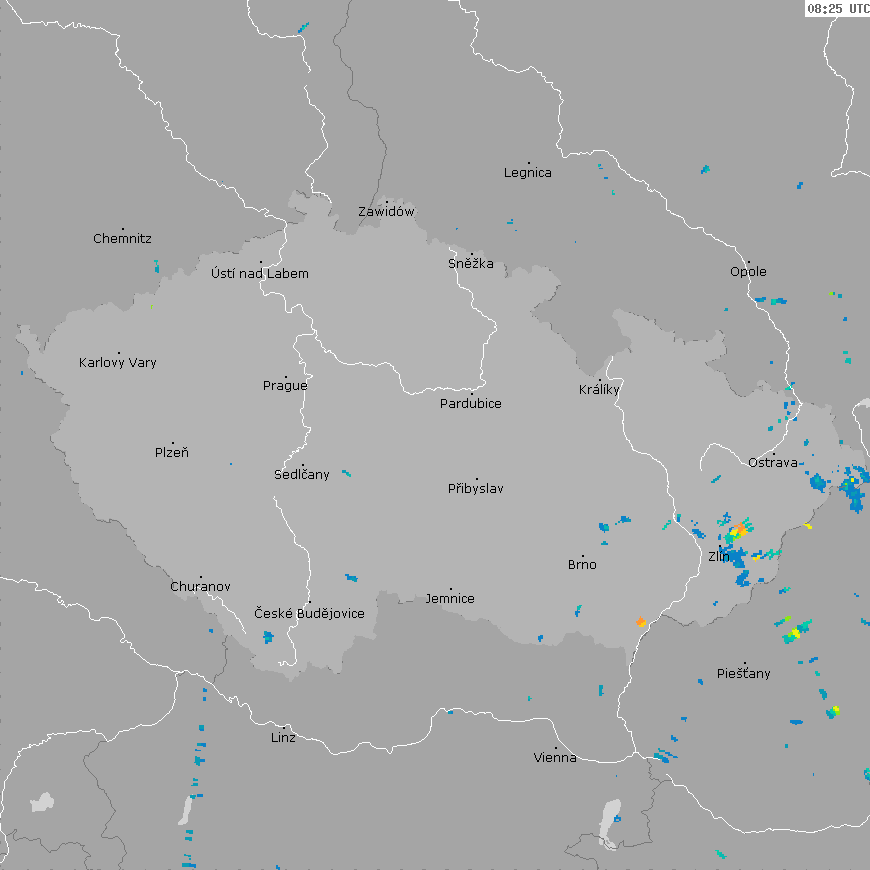The height and width of the screenshot is (870, 870).
Task: Select the Opole city label
Action: [x=748, y=272]
